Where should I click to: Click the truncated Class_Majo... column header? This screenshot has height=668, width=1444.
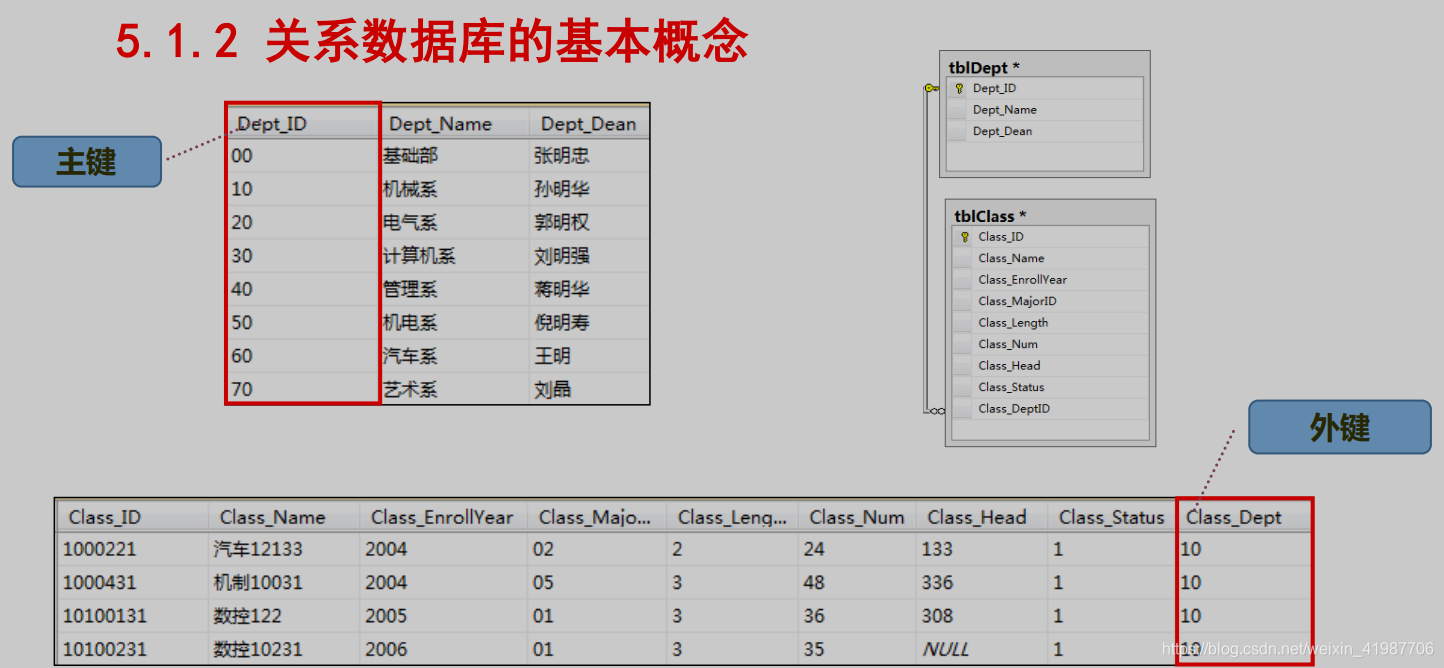click(597, 517)
